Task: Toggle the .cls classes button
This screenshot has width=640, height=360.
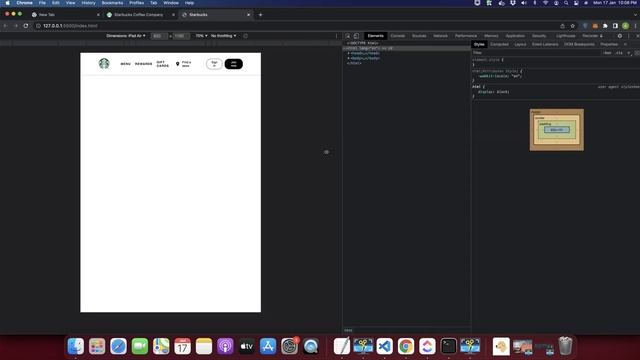Action: 619,53
